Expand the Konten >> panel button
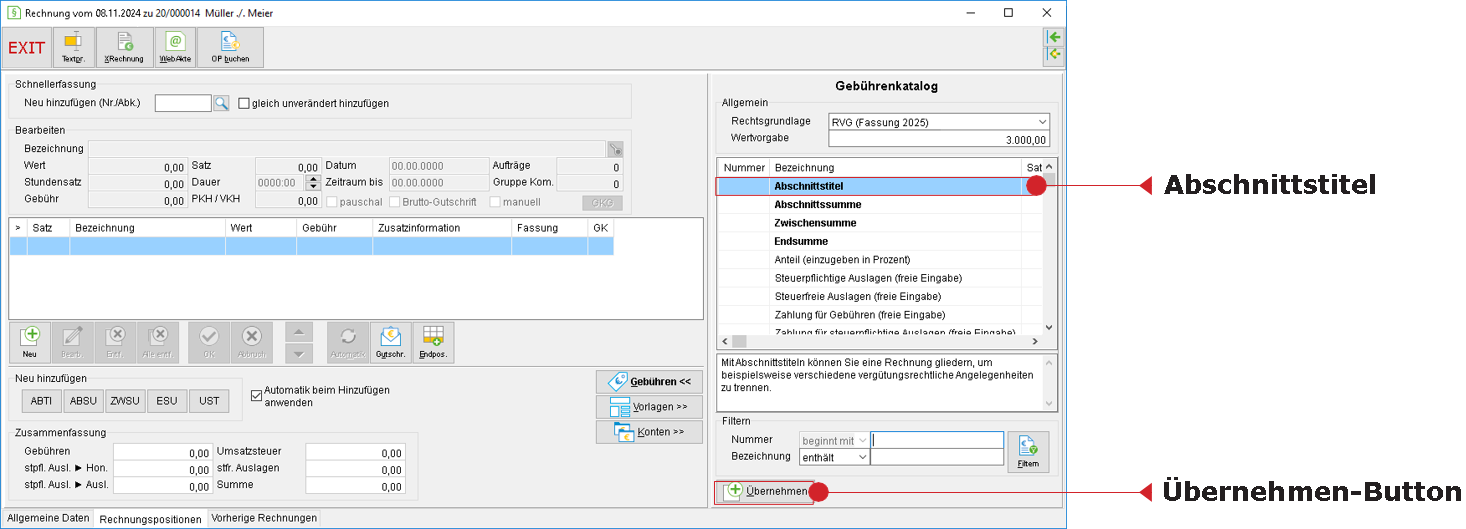Screen dimensions: 1466x529 [649, 432]
